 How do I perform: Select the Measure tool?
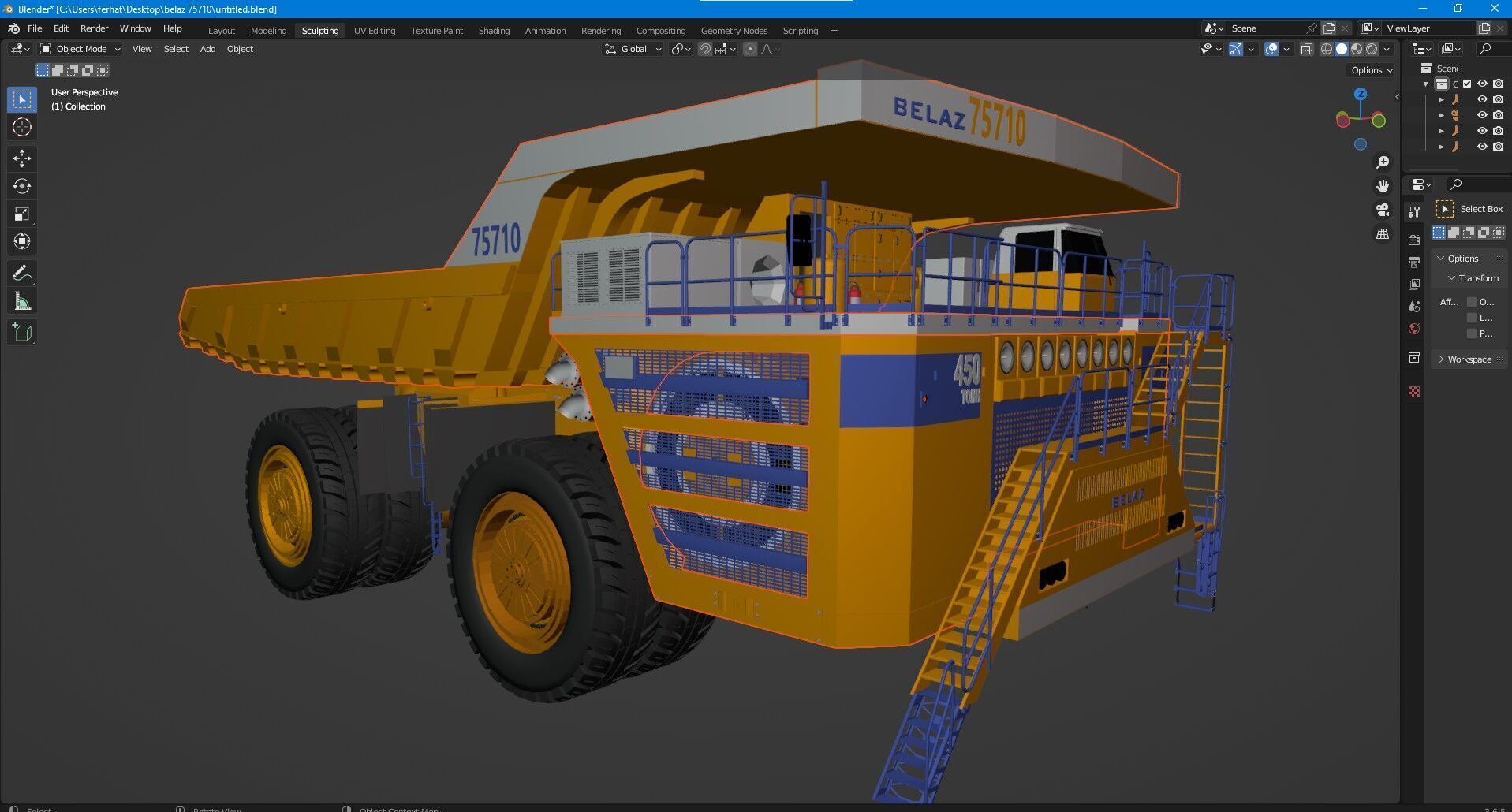coord(22,301)
